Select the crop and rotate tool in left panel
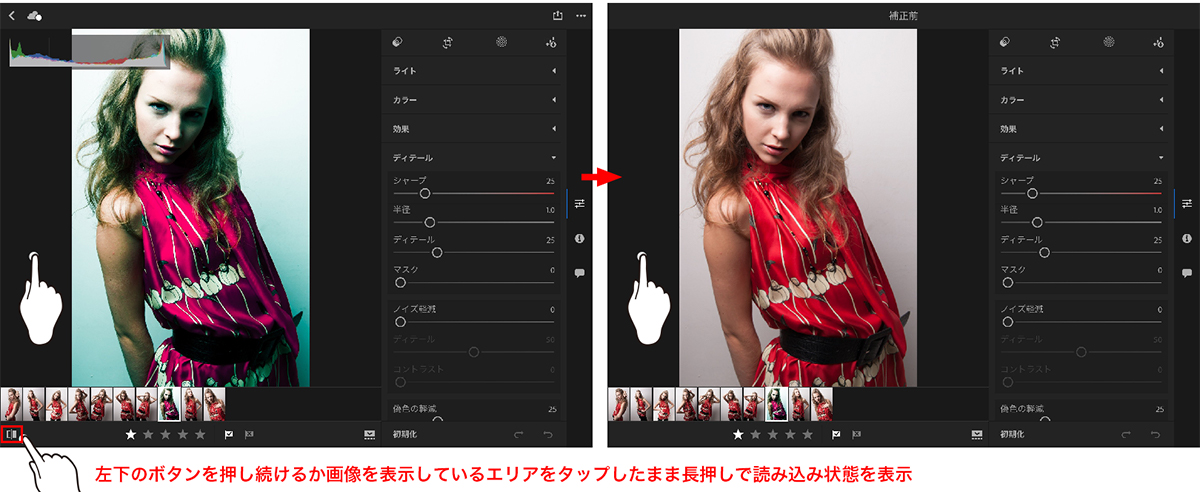 (449, 43)
